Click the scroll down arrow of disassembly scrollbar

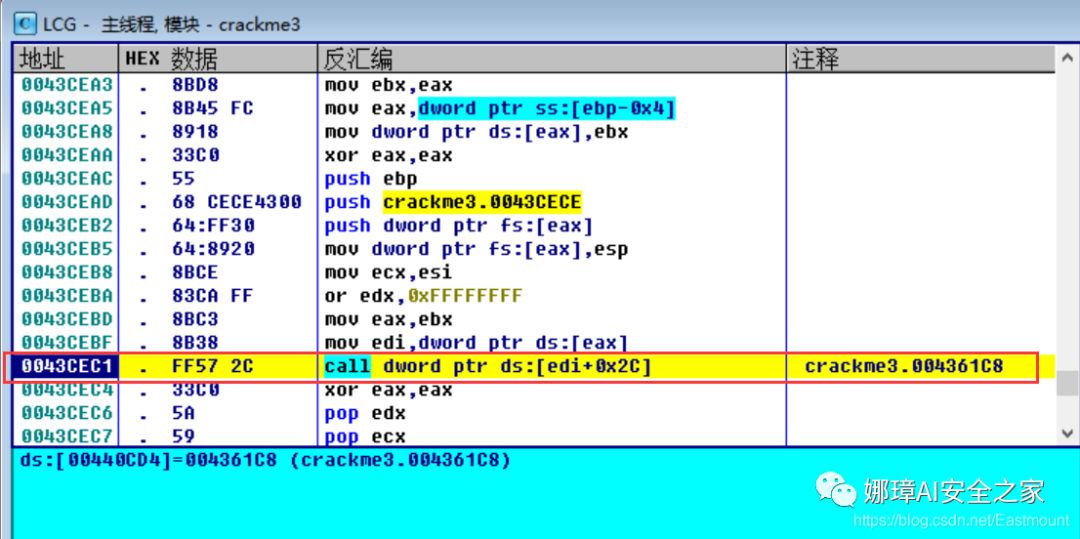[x=1066, y=433]
